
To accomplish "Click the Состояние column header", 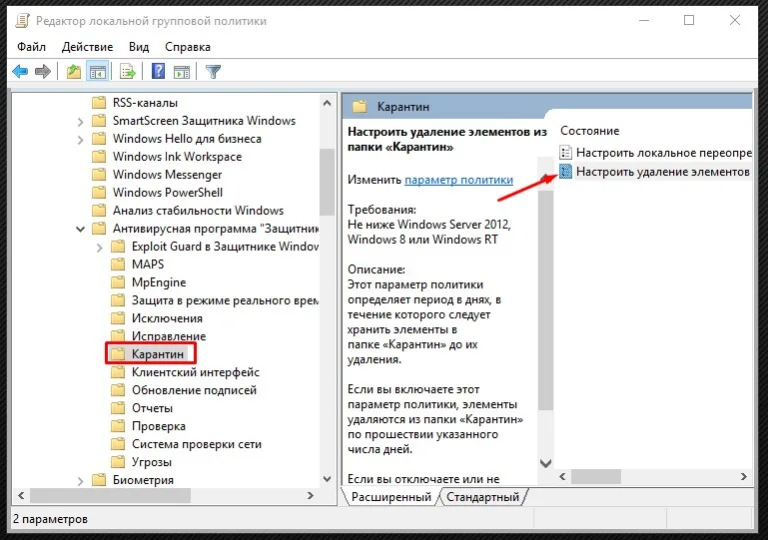I will tap(590, 131).
